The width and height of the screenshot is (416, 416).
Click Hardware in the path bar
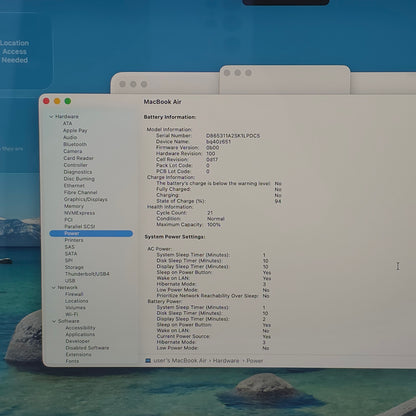point(226,361)
